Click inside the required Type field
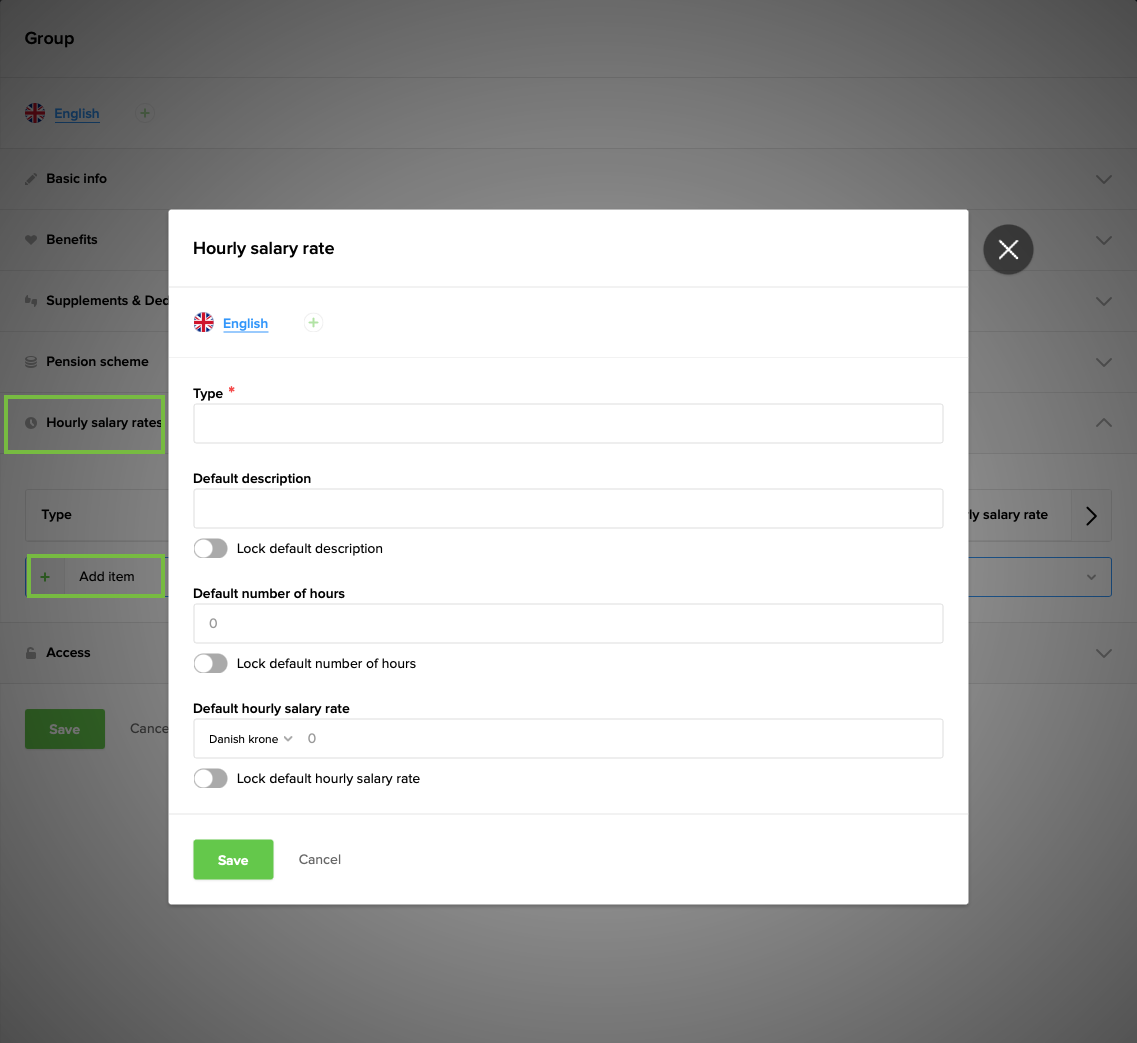The image size is (1137, 1043). (x=567, y=423)
